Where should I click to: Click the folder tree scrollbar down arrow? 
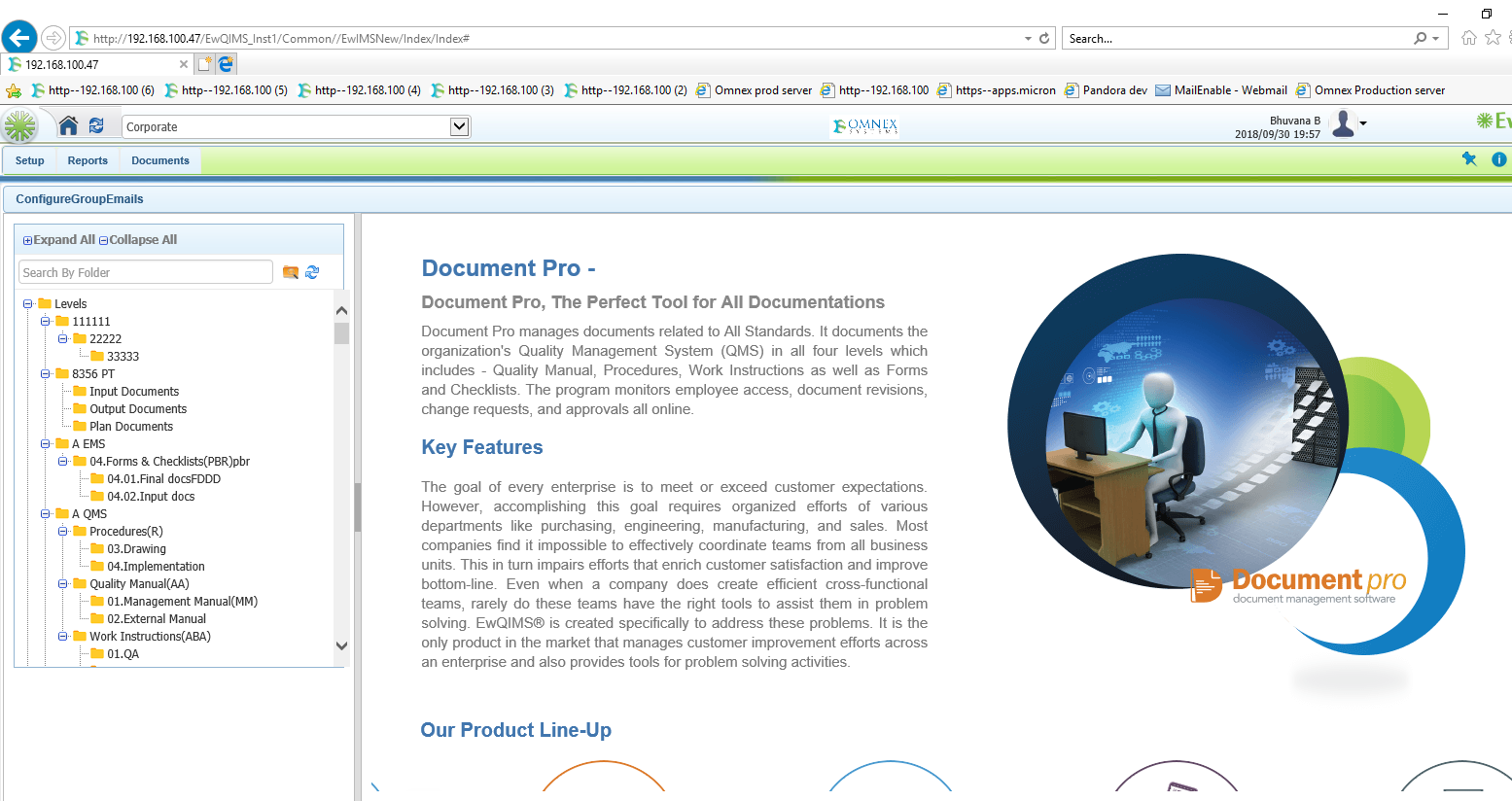341,645
